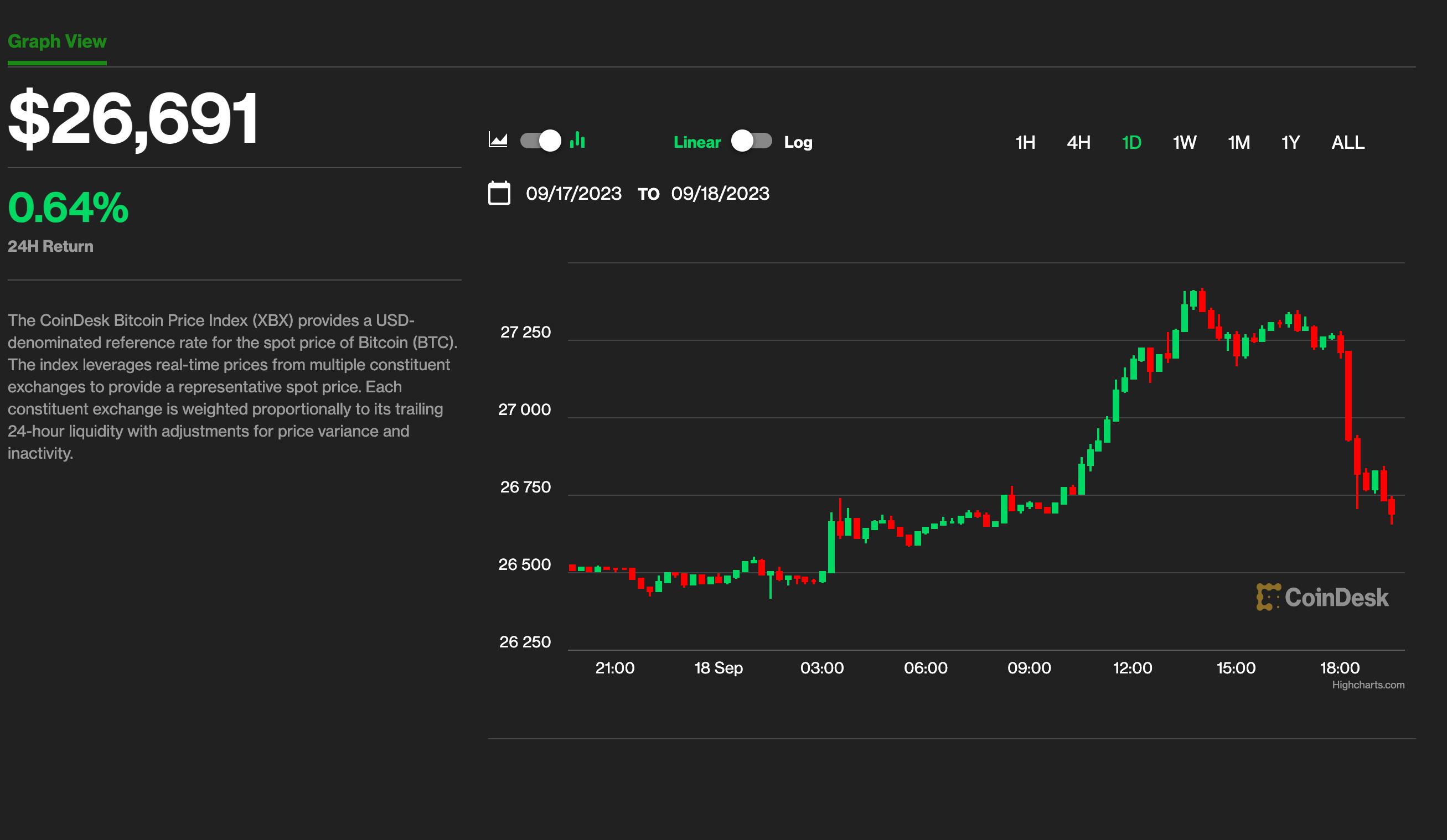Select the Log scale label

click(798, 142)
